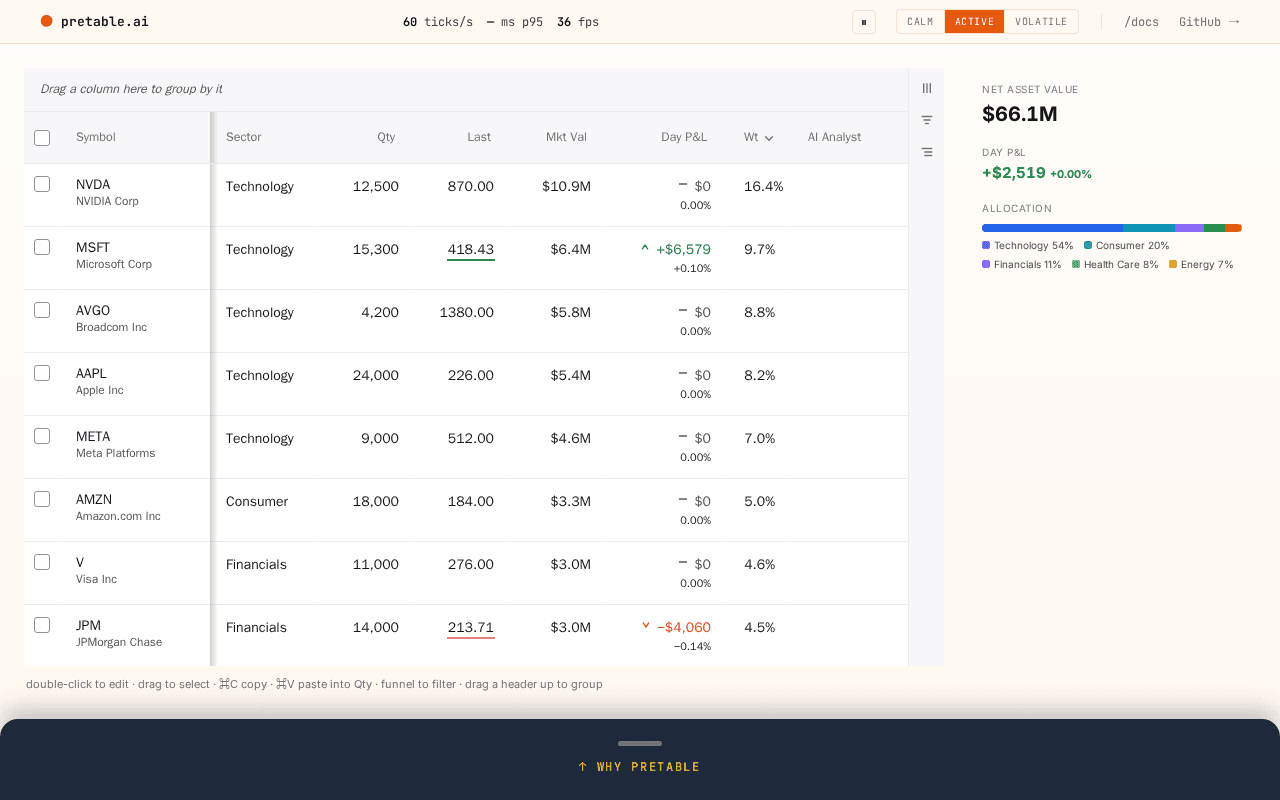Open the /docs link
Screen dimensions: 1280x800
[1141, 22]
